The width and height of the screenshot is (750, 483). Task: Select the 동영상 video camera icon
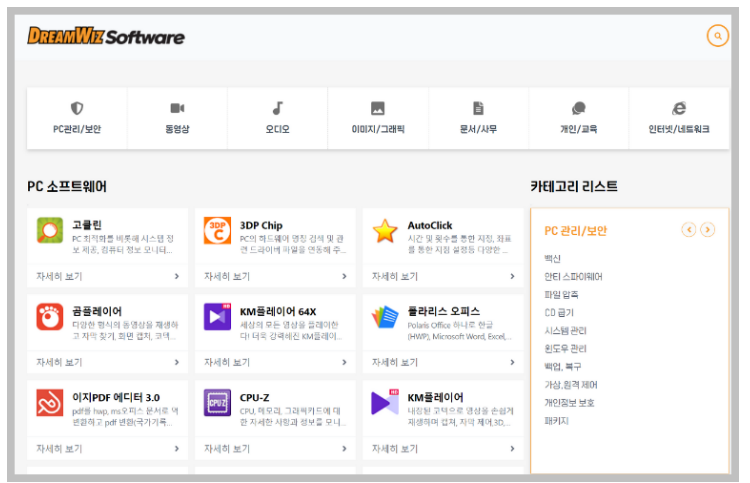(x=177, y=109)
